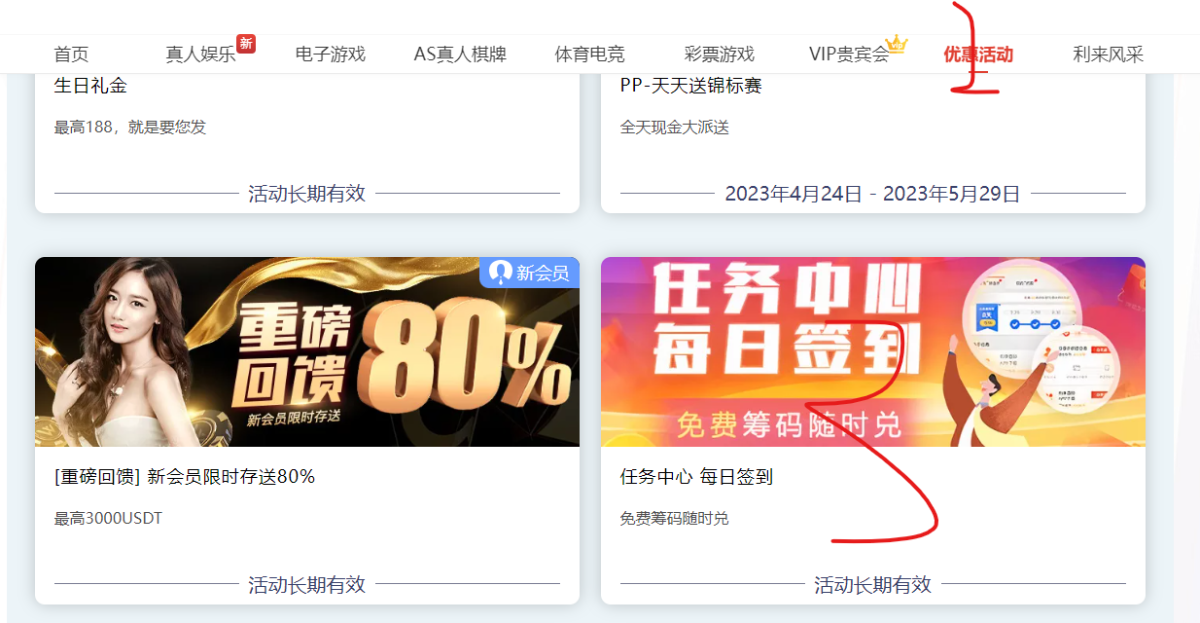
Task: Click the 最高3000USDT description text
Action: [x=108, y=519]
